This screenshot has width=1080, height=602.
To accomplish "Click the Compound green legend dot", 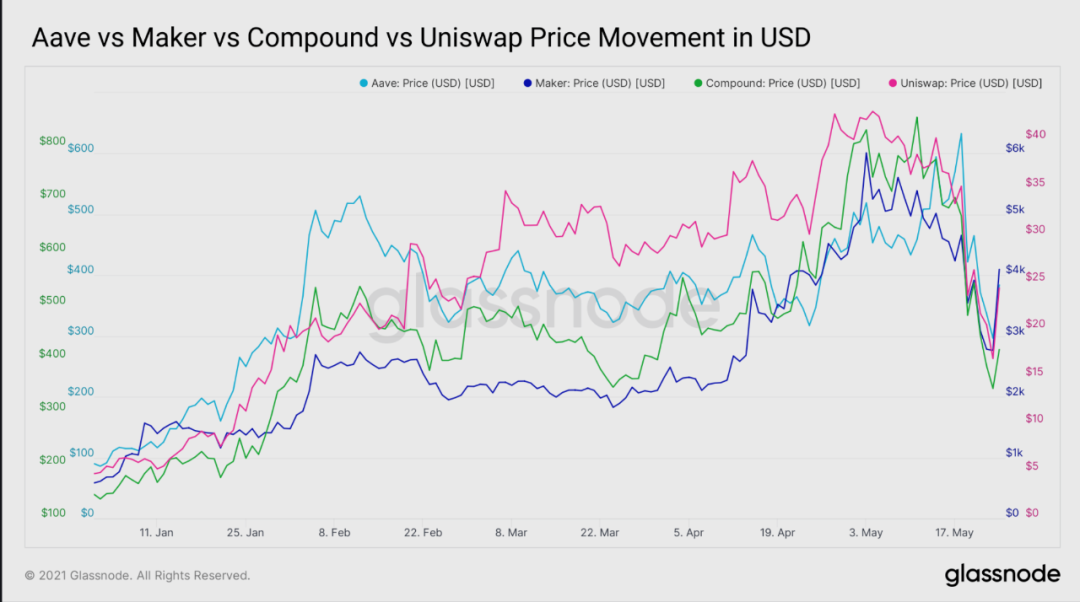I will [698, 83].
